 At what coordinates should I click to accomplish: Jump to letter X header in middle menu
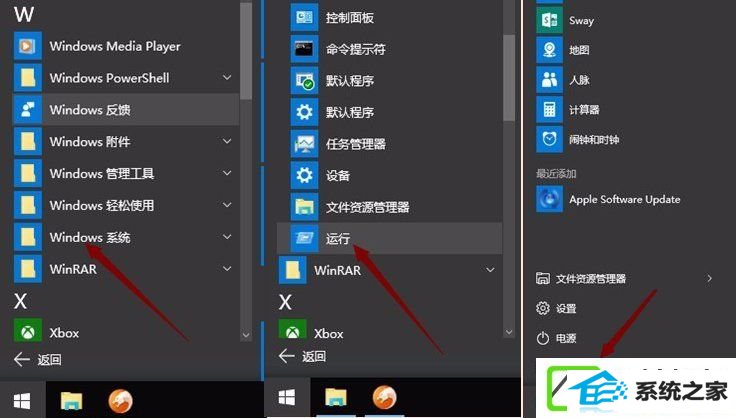[x=285, y=302]
